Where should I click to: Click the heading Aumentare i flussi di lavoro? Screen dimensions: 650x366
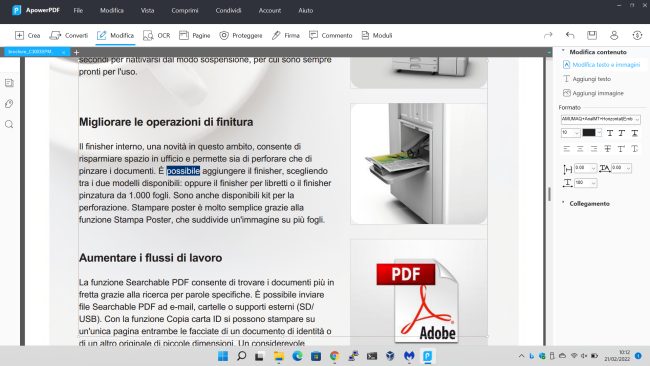coord(150,258)
